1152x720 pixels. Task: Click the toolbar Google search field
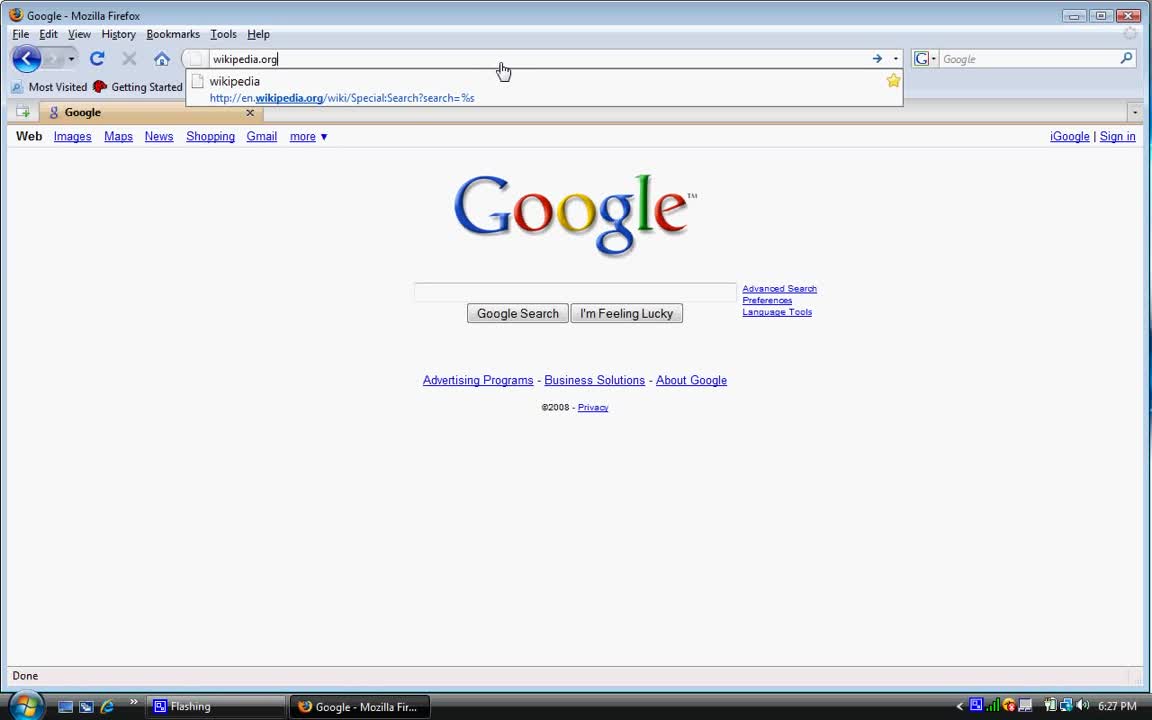1029,59
